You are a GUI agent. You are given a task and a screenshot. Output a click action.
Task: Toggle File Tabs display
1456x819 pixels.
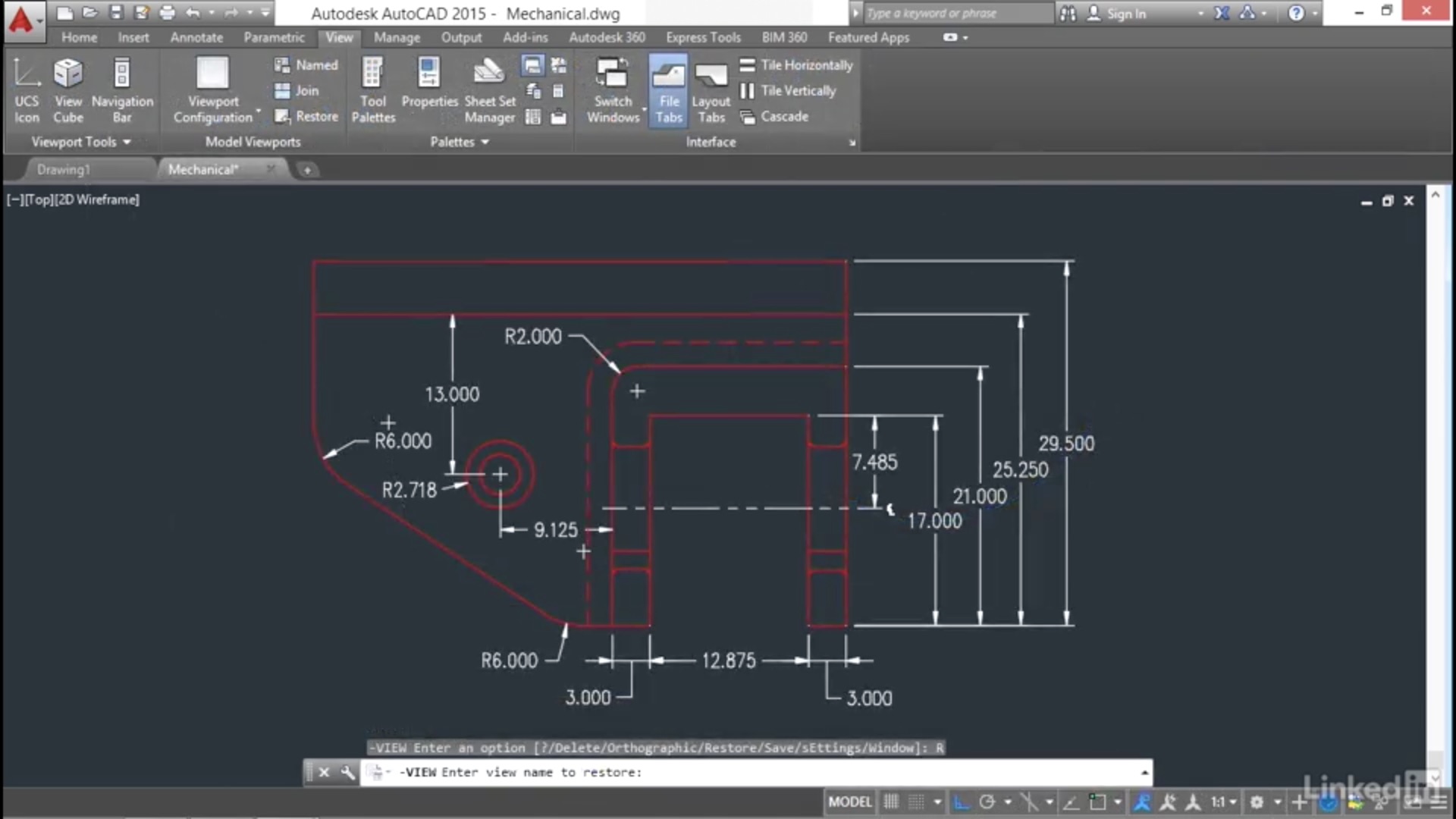668,90
